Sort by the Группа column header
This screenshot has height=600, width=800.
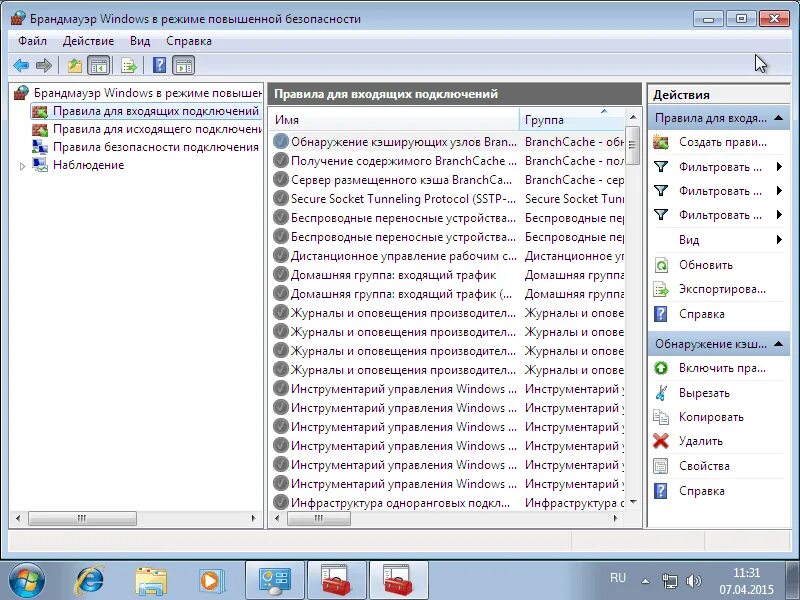[x=571, y=120]
